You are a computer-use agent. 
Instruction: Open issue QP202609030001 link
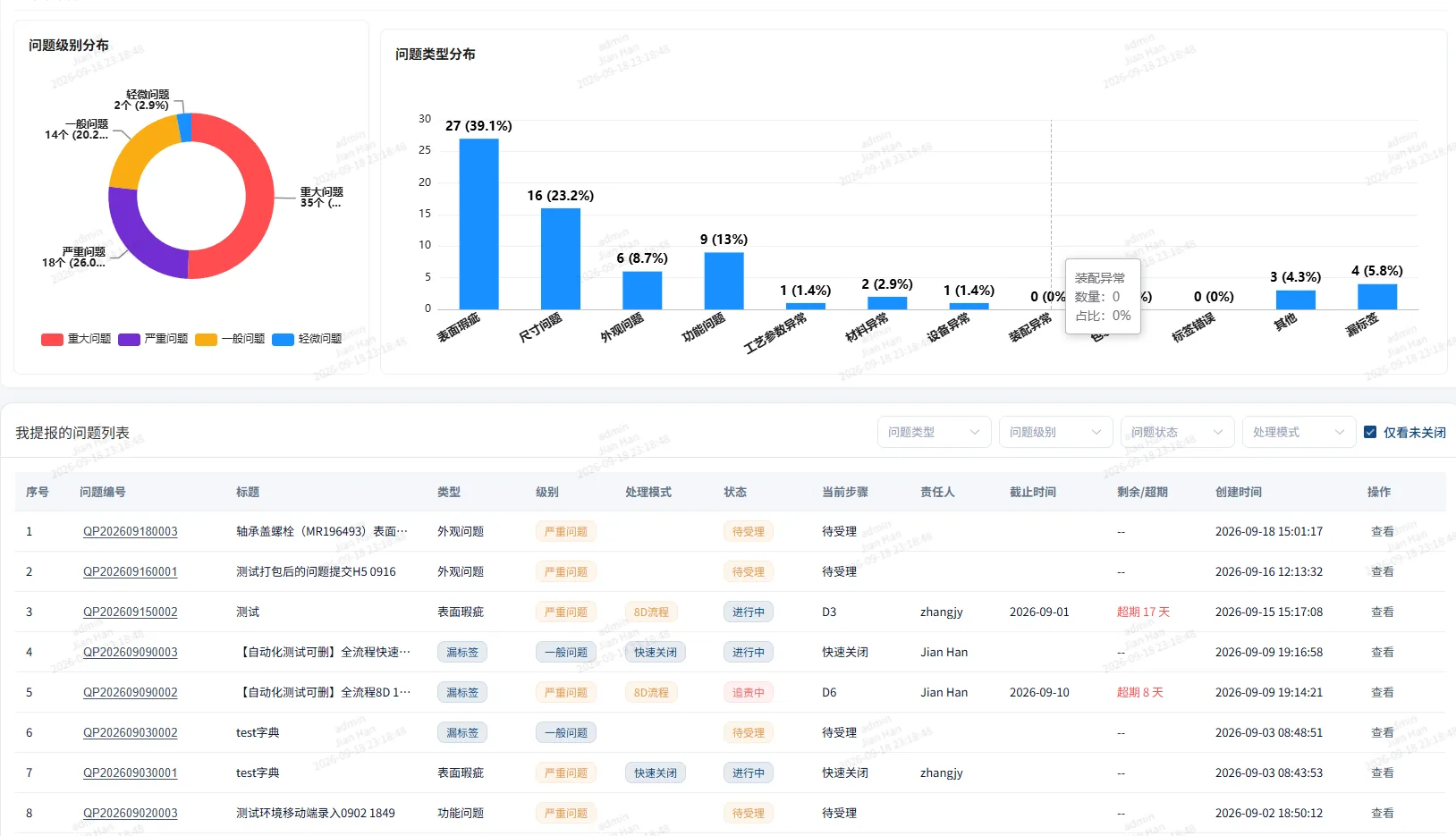click(131, 773)
